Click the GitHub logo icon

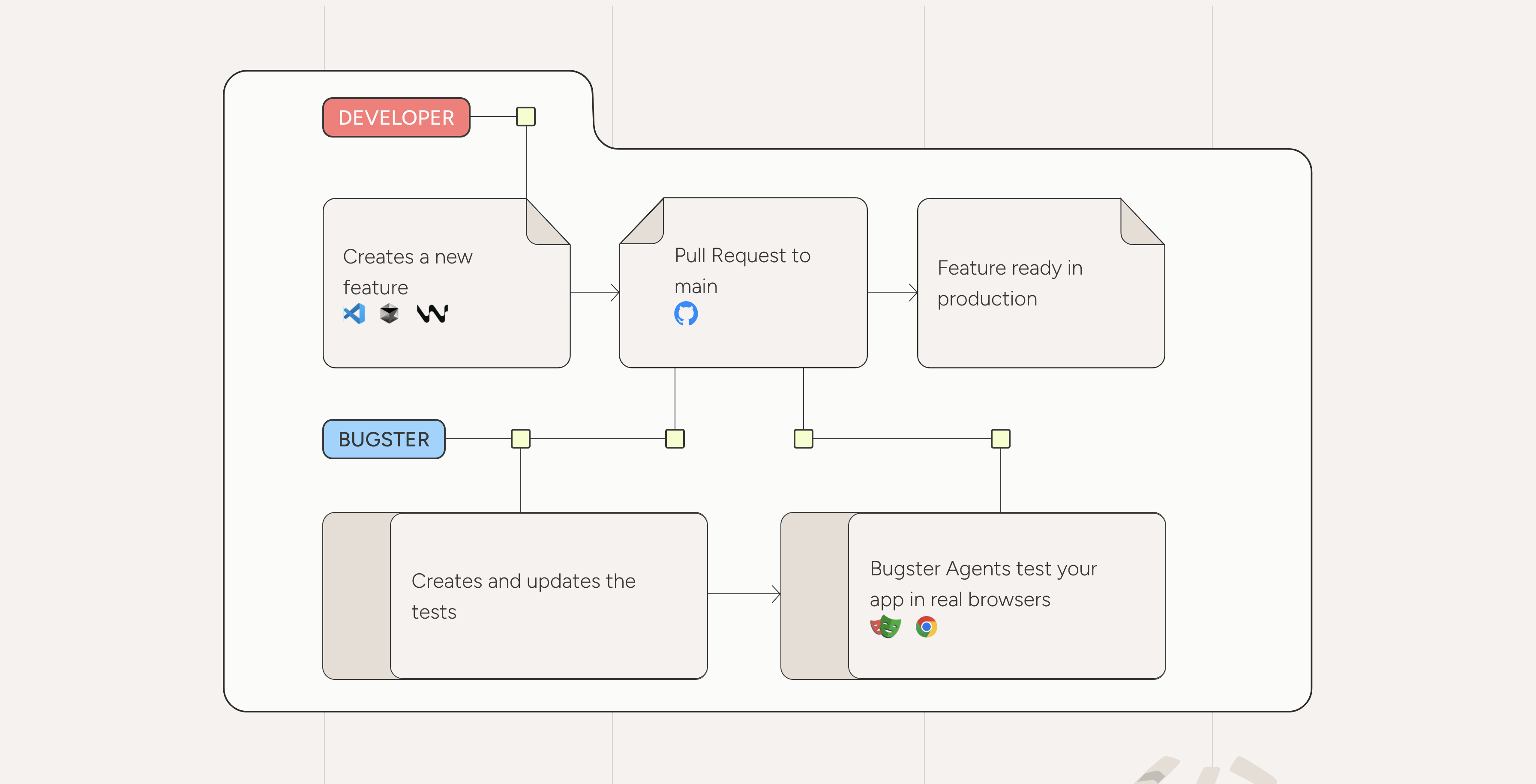[686, 314]
